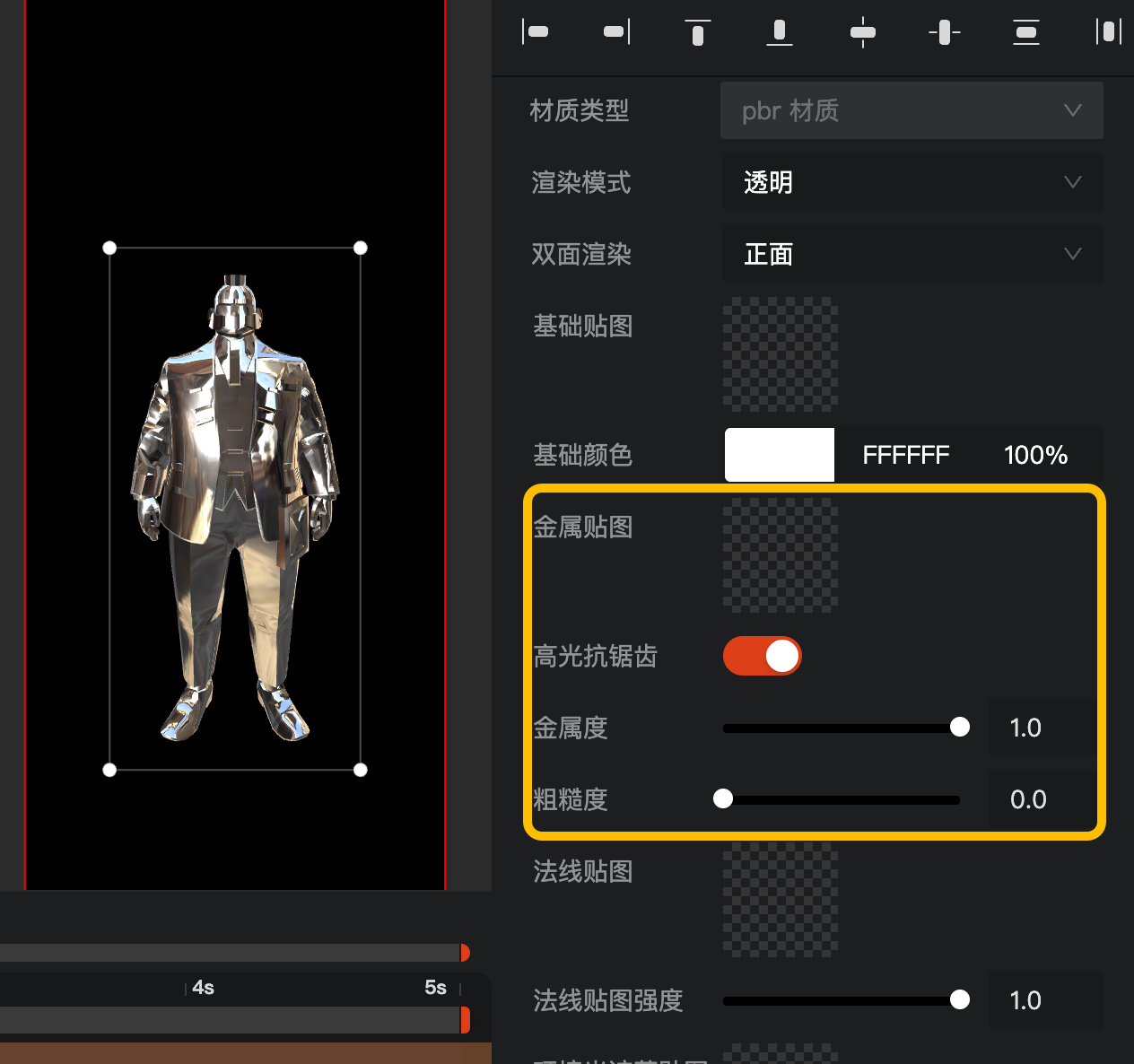
Task: Click the 4s mark on timeline ruler
Action: 203,988
